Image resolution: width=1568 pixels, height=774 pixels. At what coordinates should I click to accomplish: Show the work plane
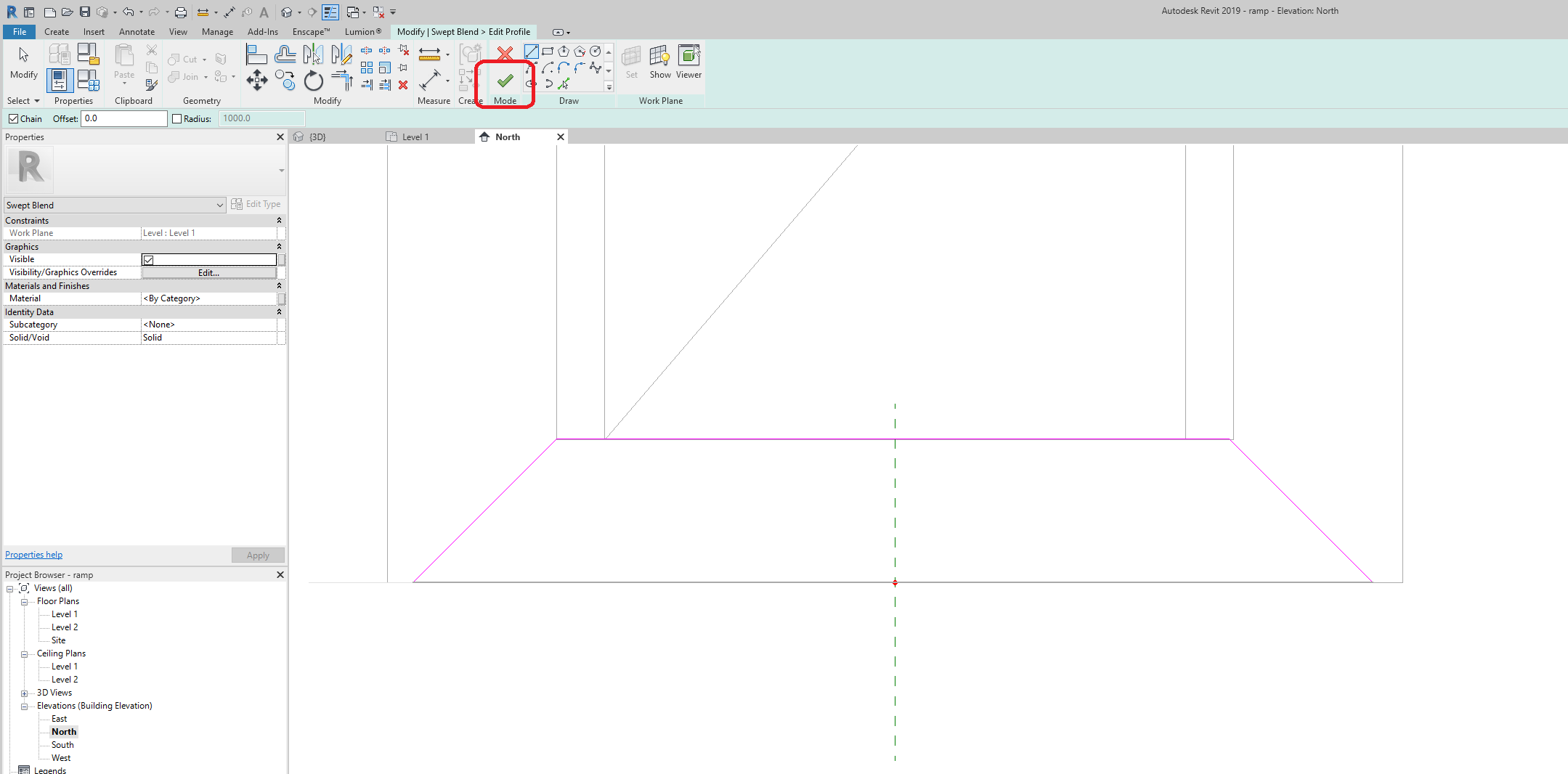[660, 62]
